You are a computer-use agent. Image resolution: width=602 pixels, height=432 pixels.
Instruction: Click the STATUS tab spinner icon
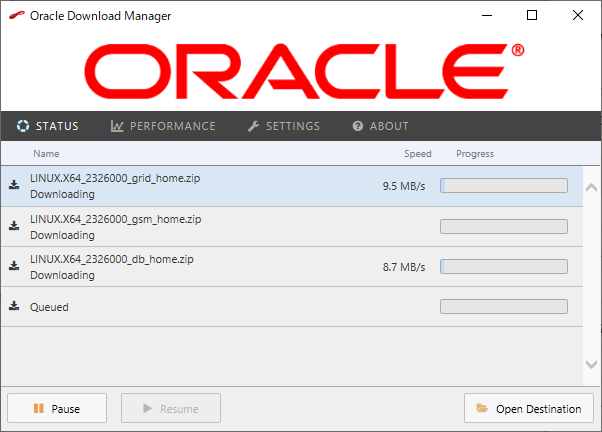[23, 126]
